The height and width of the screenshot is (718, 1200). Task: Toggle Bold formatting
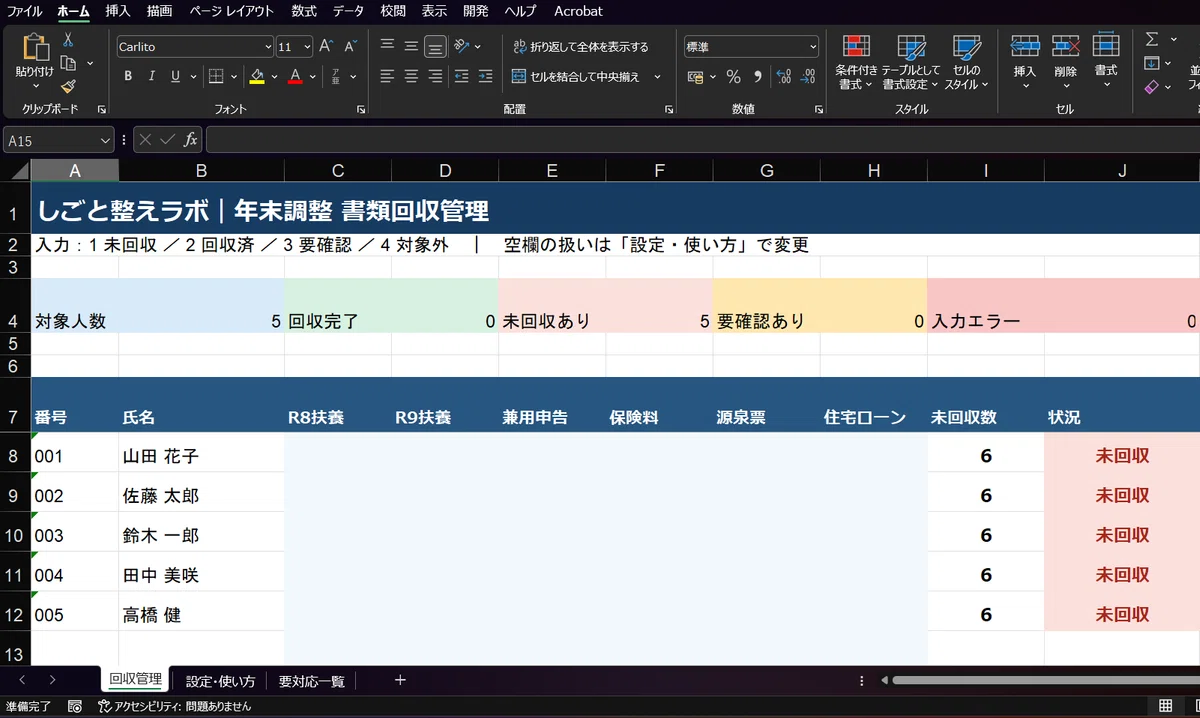pos(128,76)
